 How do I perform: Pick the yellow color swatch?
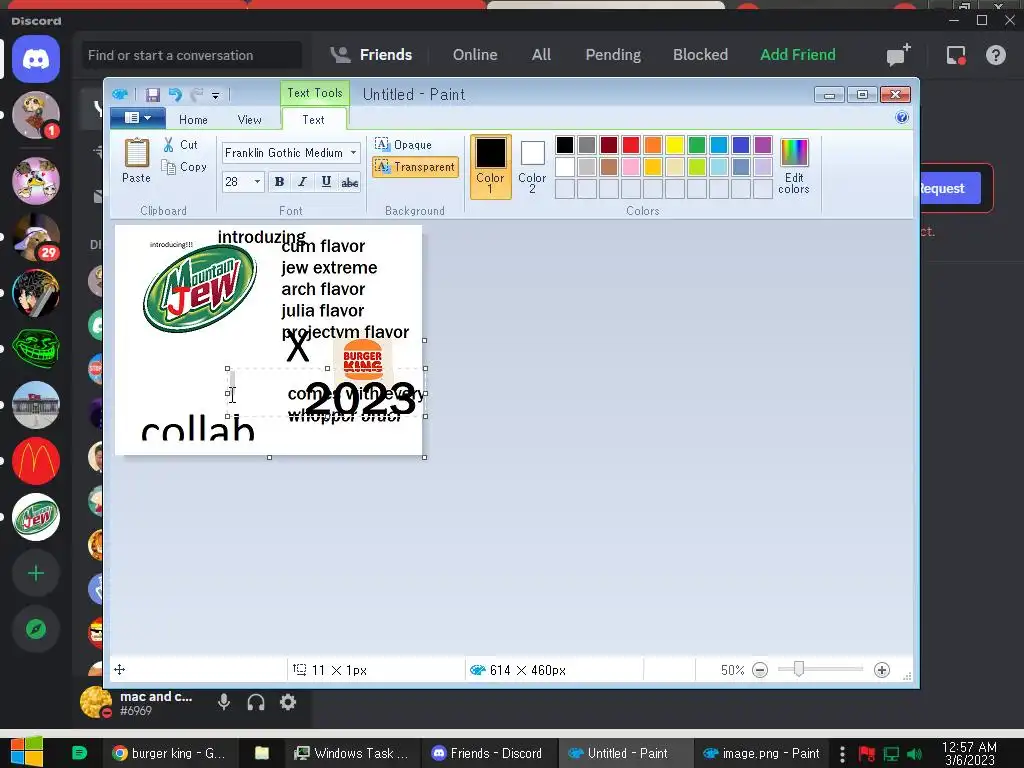pos(675,144)
